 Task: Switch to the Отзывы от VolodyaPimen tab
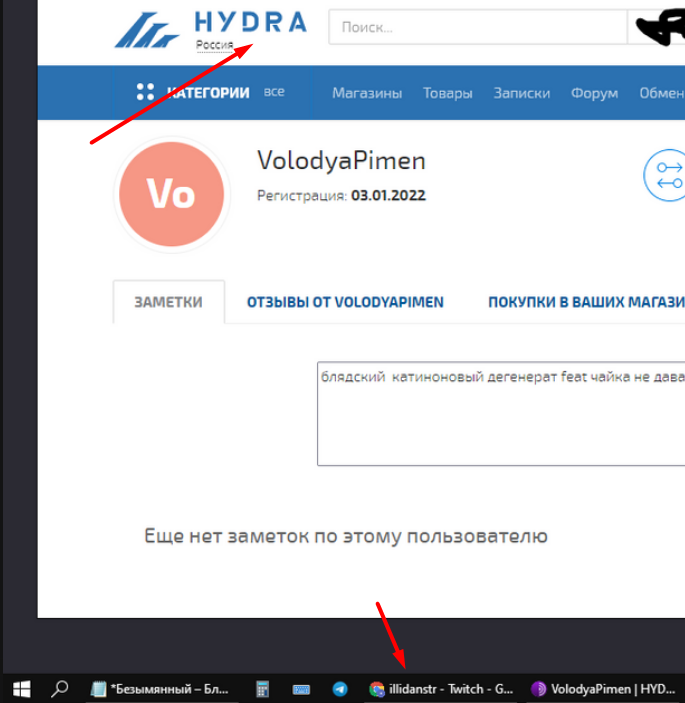(x=345, y=302)
